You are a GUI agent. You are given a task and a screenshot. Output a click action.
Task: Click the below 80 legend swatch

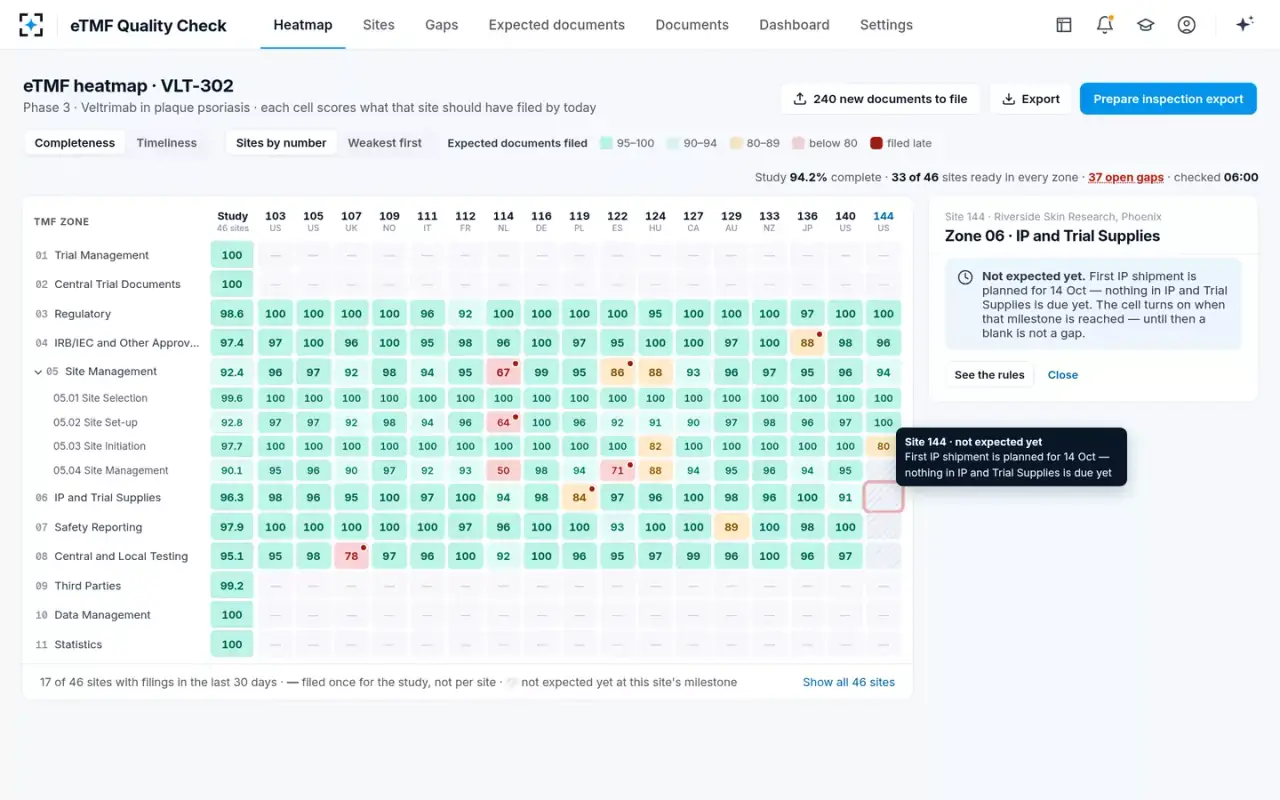(798, 143)
